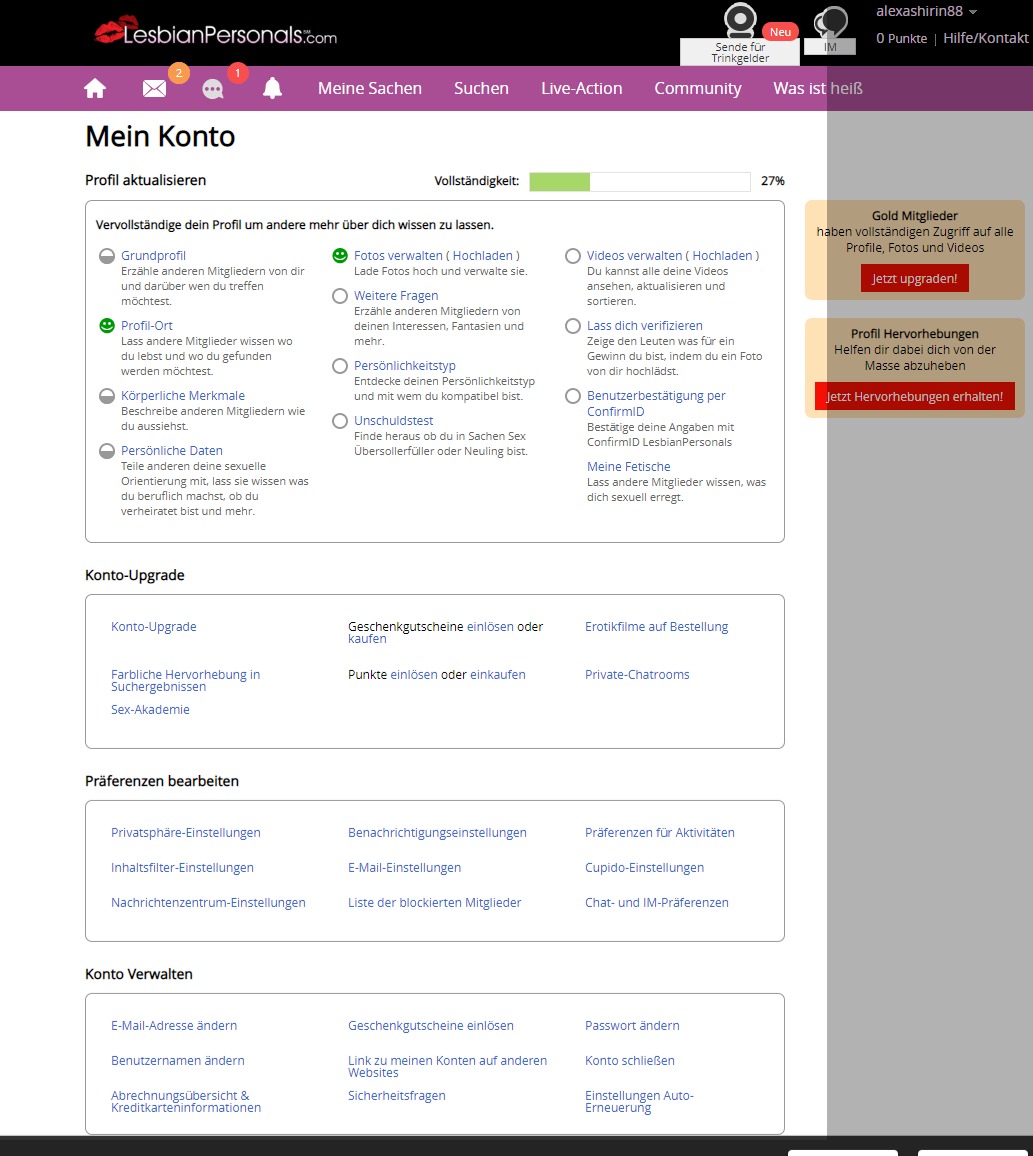Open the Live-Action menu
1033x1156 pixels.
pyautogui.click(x=582, y=88)
